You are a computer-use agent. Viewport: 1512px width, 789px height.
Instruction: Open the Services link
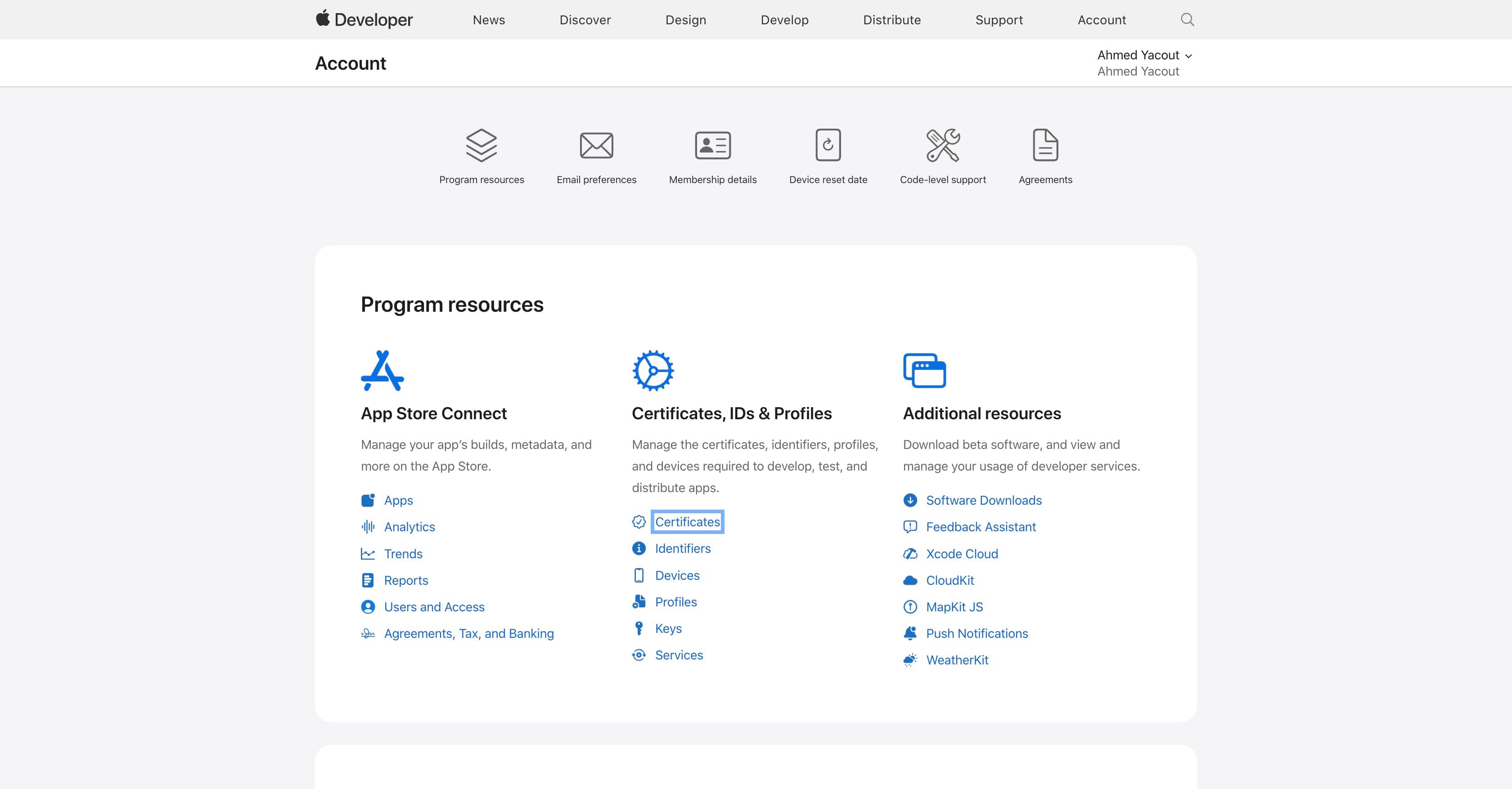tap(679, 655)
